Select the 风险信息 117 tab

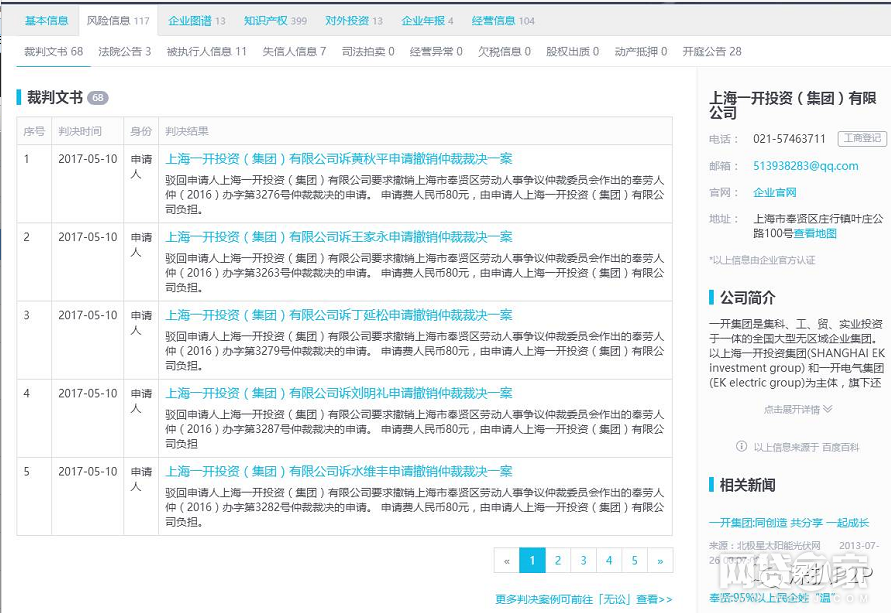pyautogui.click(x=118, y=21)
